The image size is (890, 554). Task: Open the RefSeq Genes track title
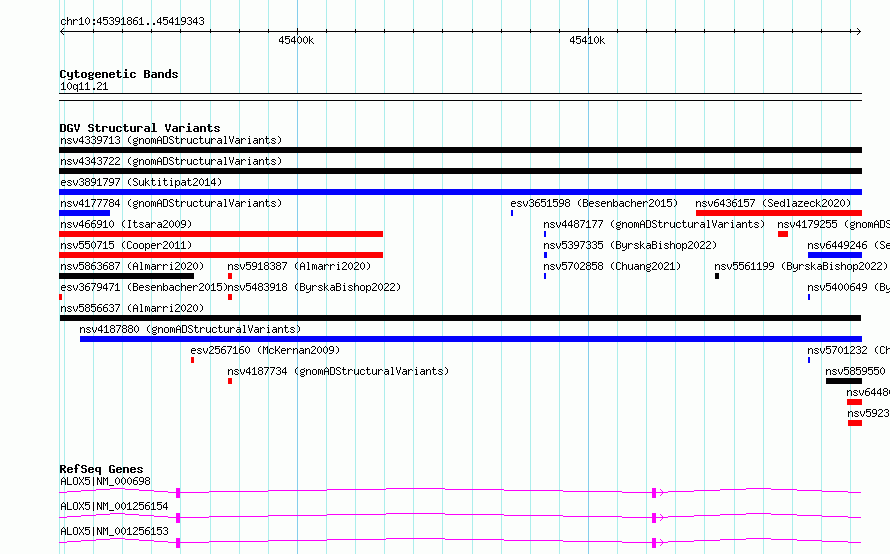click(101, 469)
